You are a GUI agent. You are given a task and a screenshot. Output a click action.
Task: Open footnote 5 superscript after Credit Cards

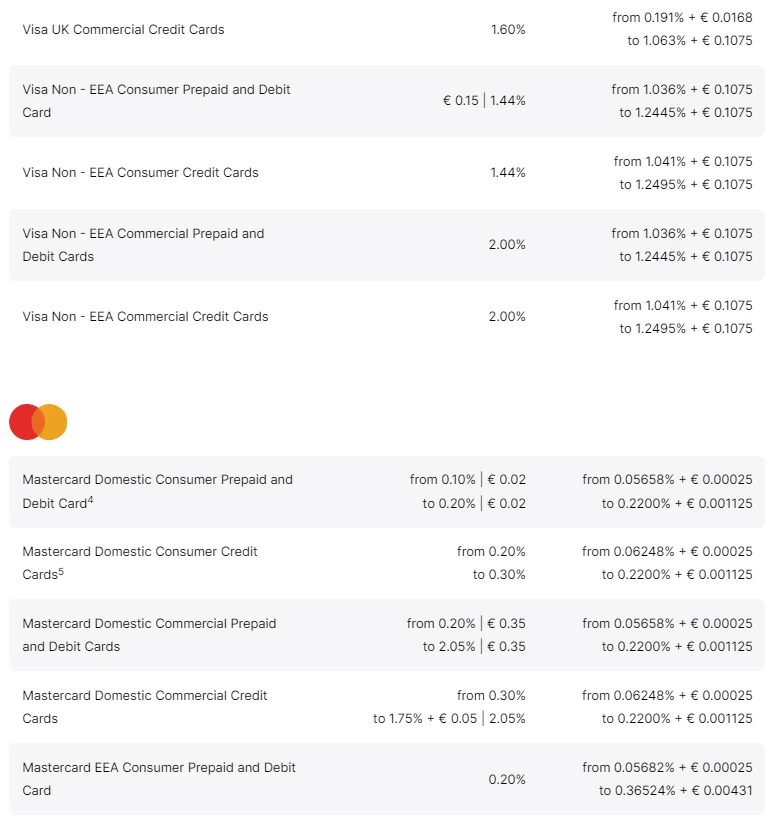coord(61,571)
